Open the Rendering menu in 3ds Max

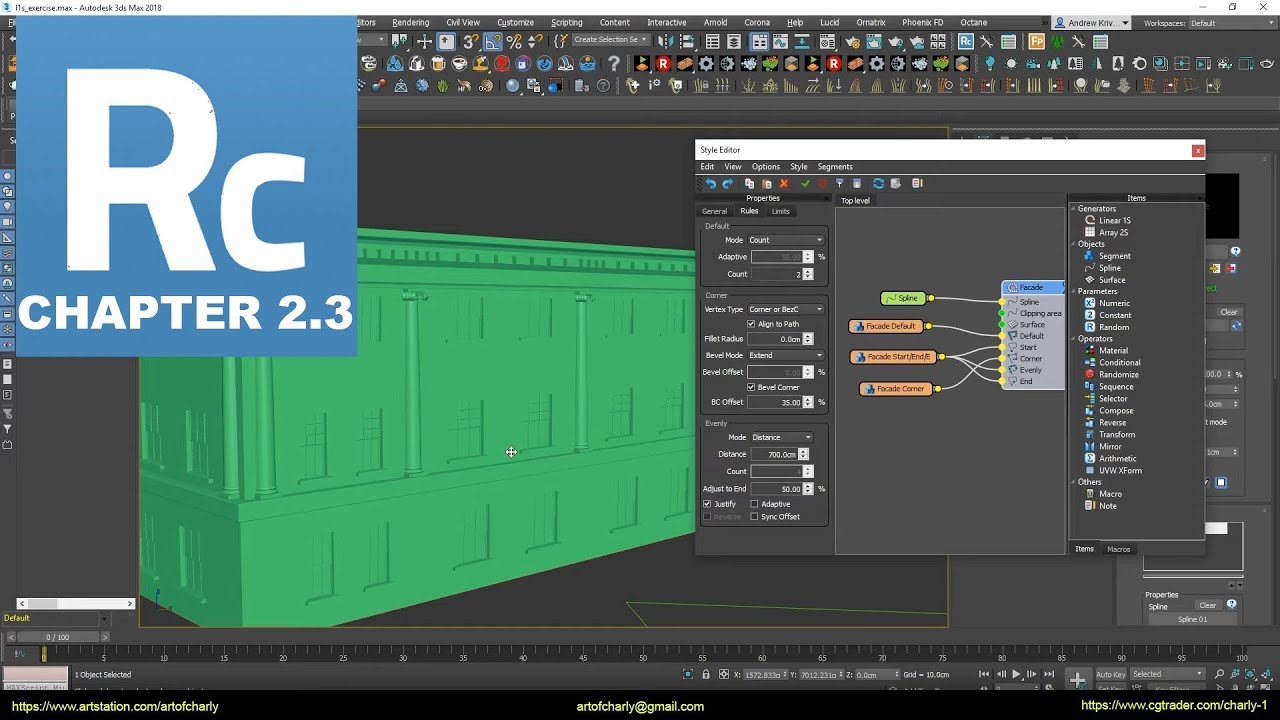(411, 23)
